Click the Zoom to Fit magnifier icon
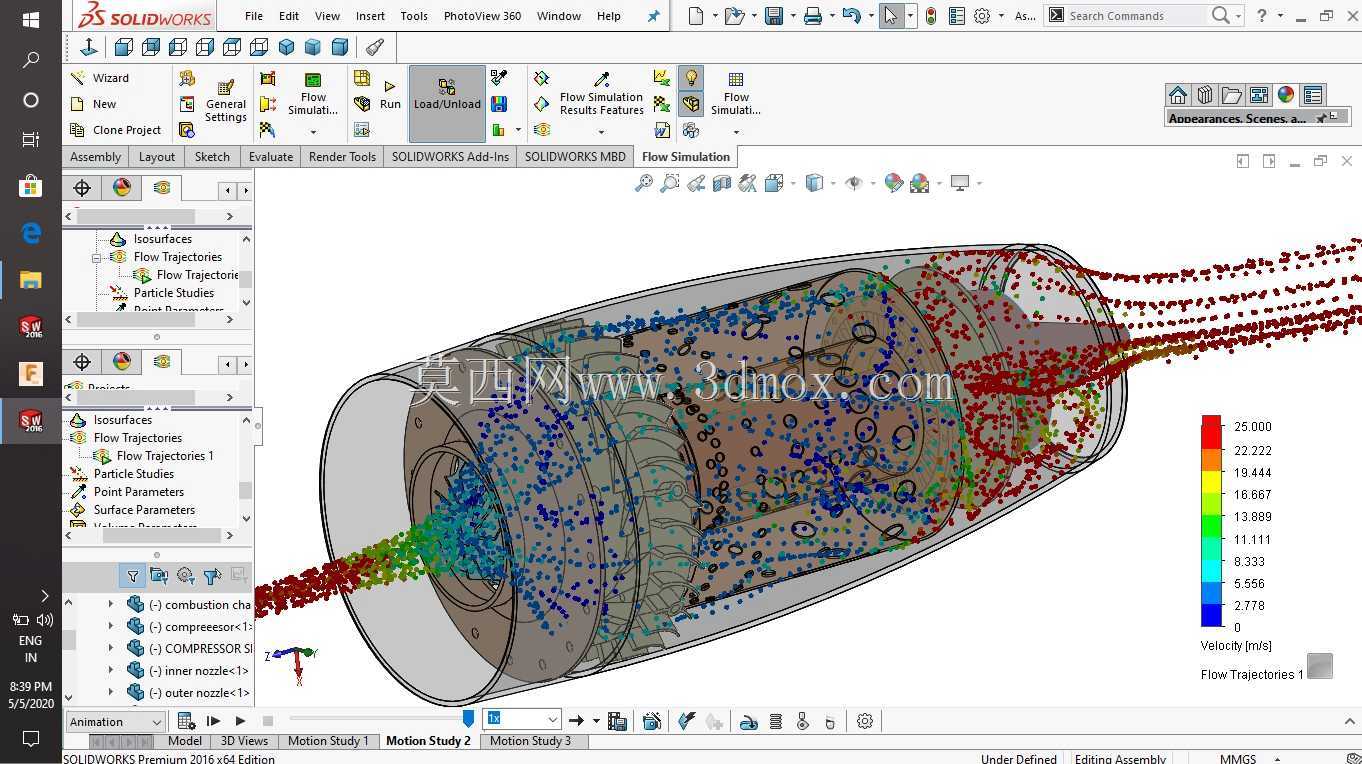Image resolution: width=1362 pixels, height=764 pixels. 644,183
